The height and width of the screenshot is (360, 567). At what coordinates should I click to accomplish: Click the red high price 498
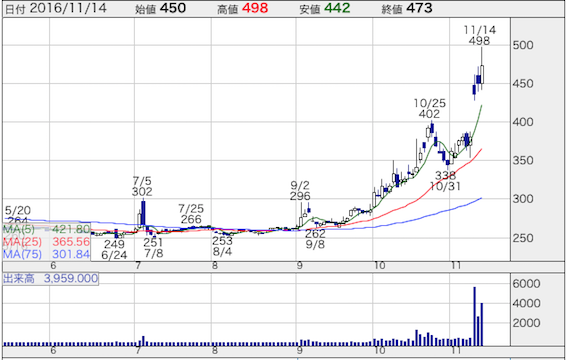[255, 8]
